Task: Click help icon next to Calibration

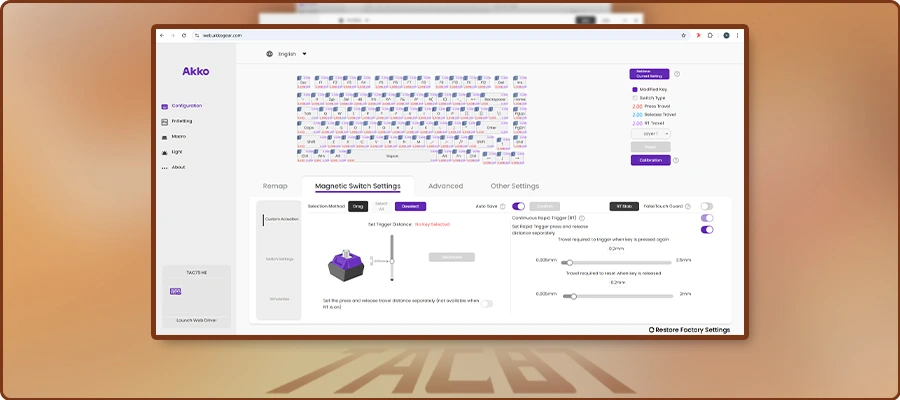Action: (676, 160)
